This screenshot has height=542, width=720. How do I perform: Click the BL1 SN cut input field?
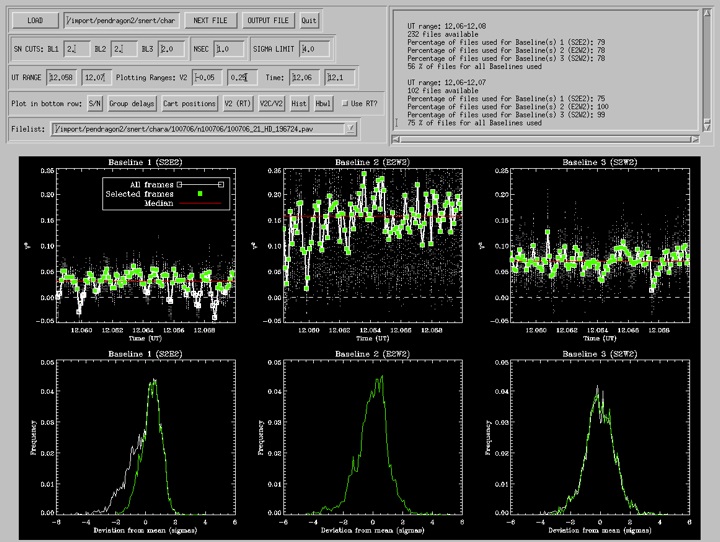77,49
